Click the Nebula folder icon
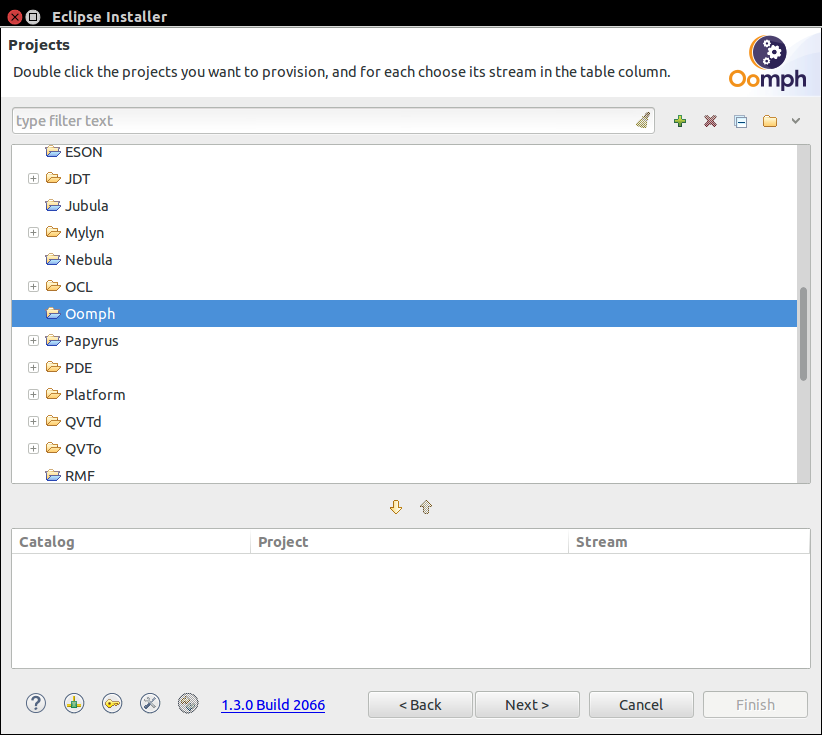 pyautogui.click(x=53, y=259)
